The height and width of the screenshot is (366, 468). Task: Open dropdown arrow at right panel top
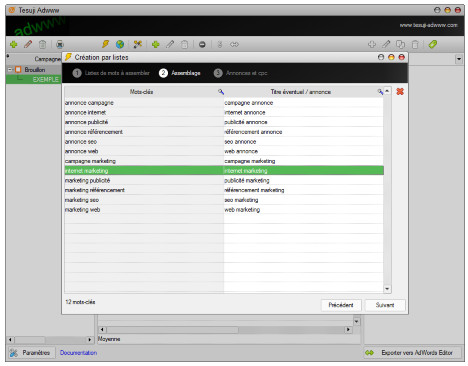tap(459, 59)
